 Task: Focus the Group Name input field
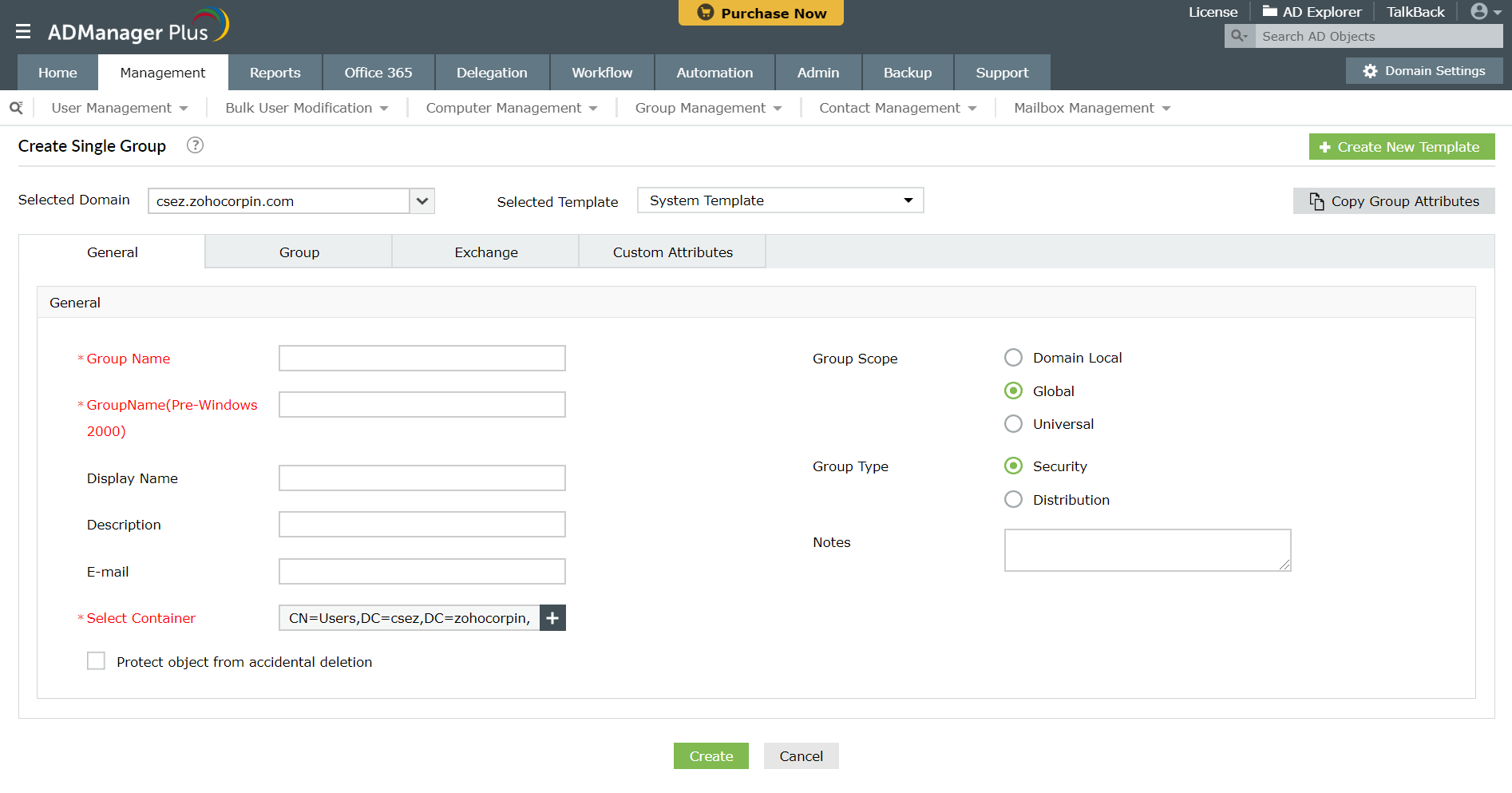click(422, 359)
